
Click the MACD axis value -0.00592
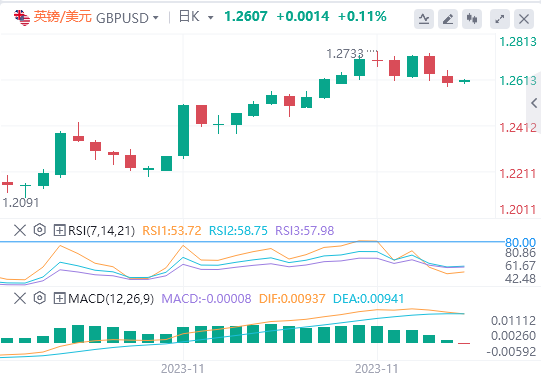click(511, 352)
